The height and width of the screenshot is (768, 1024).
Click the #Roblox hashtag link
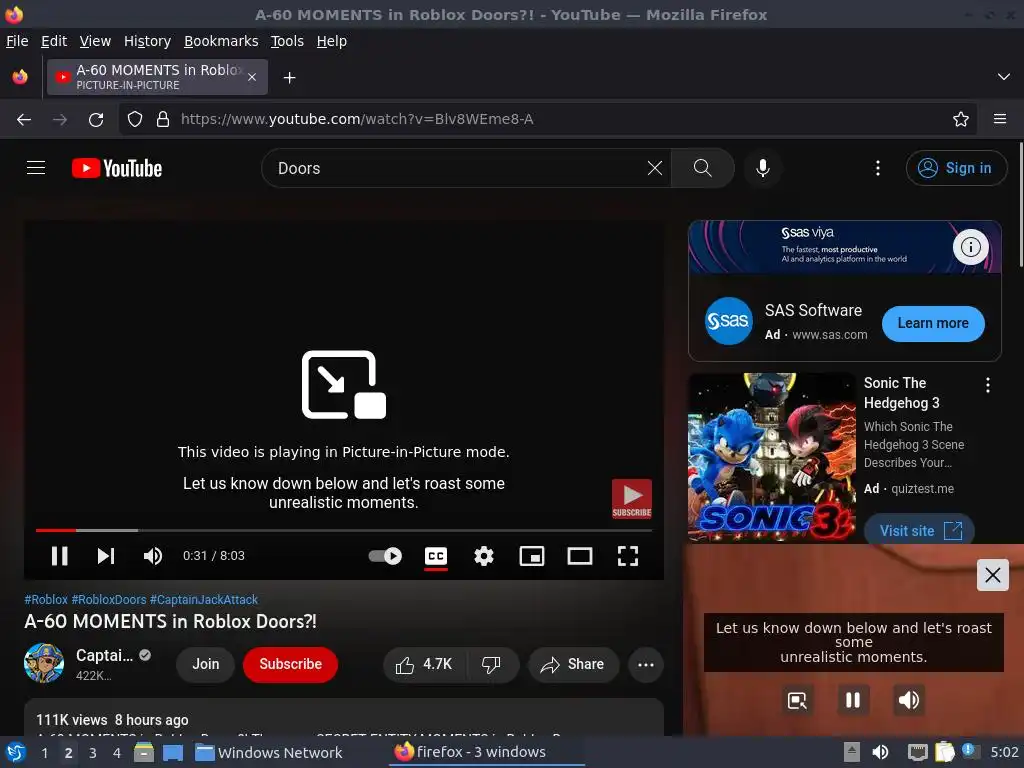tap(46, 600)
